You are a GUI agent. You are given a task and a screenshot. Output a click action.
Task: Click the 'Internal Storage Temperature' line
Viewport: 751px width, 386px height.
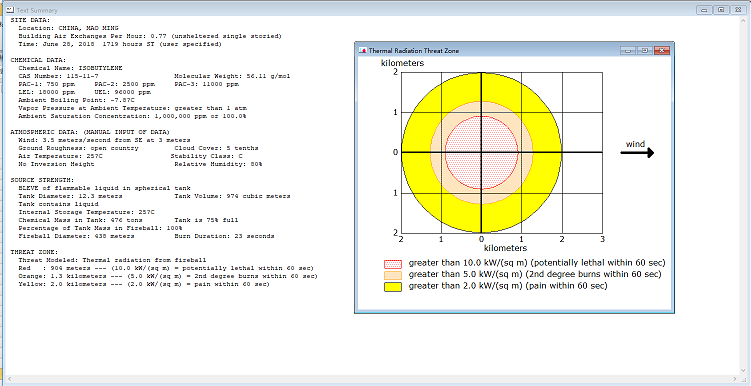pos(86,212)
